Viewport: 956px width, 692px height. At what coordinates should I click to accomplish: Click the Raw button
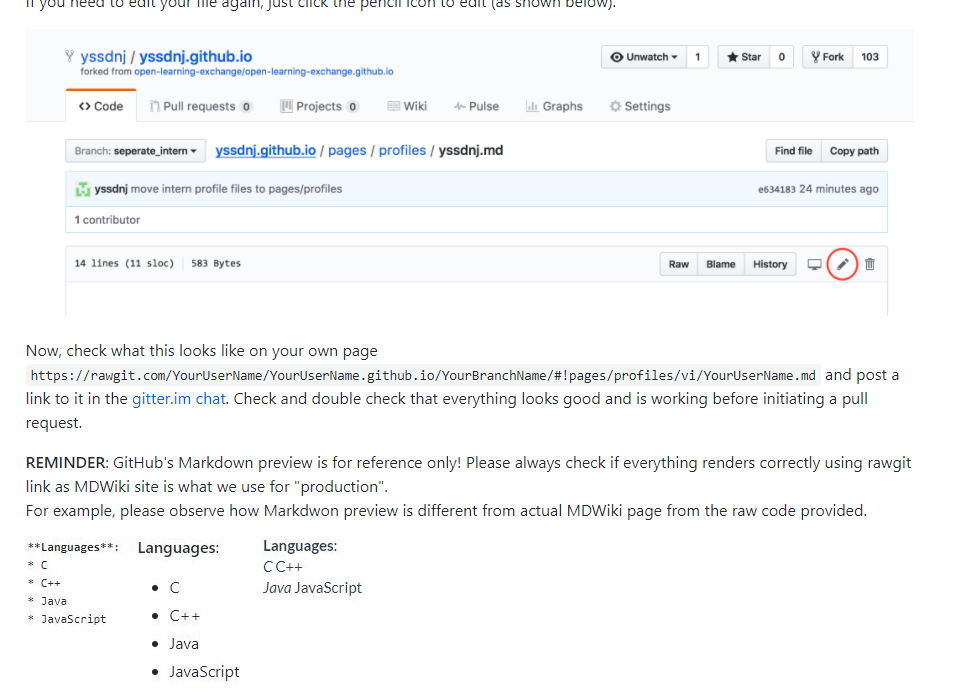tap(679, 264)
